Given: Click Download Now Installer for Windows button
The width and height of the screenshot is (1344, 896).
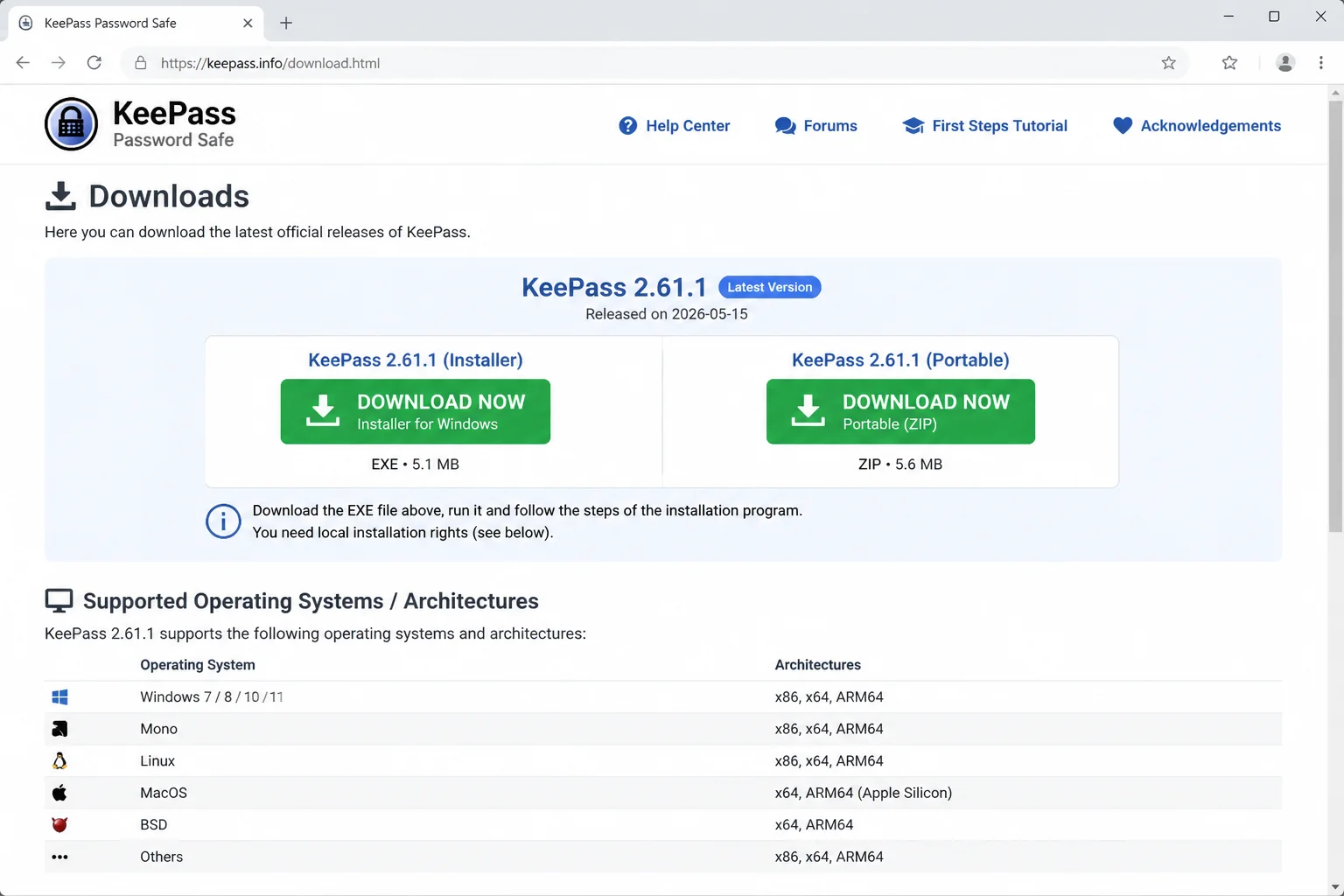Looking at the screenshot, I should [x=416, y=411].
